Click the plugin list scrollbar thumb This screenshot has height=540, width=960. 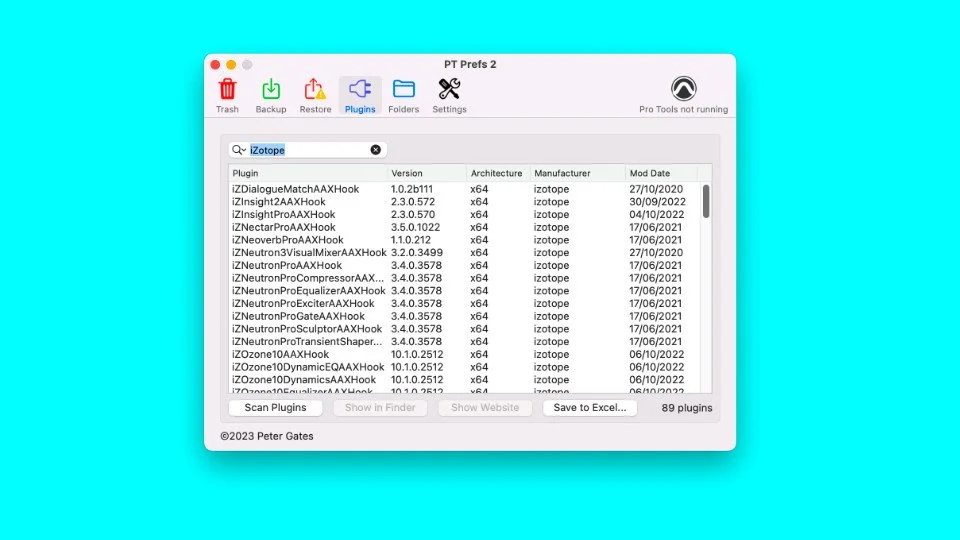pos(706,201)
